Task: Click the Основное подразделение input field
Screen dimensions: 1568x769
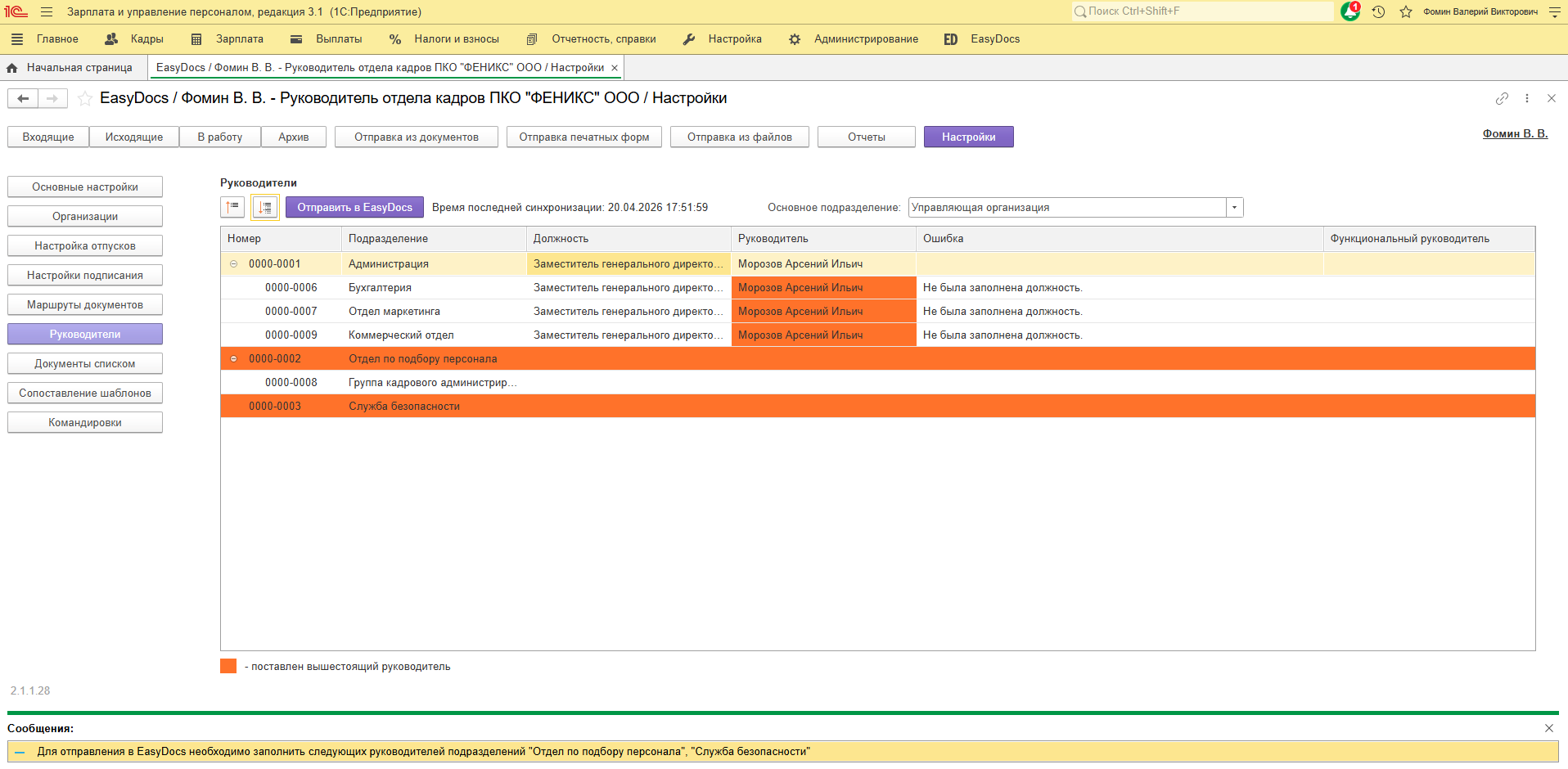Action: [x=1067, y=208]
